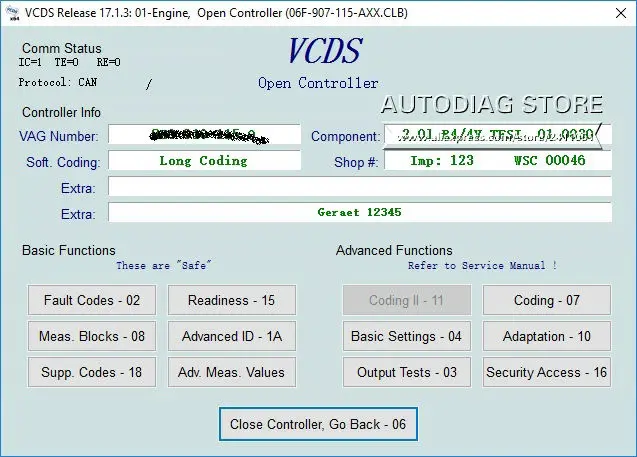Click the 'Soft. Coding:' label
The image size is (637, 457).
[x=63, y=162]
